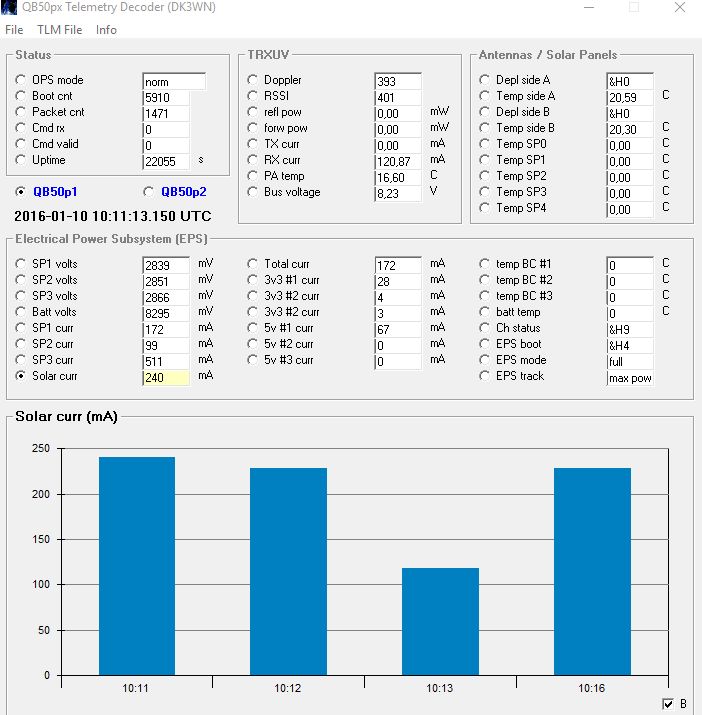Screen dimensions: 702x715
Task: Click the Bus voltage field showing 8,23
Action: click(x=398, y=193)
